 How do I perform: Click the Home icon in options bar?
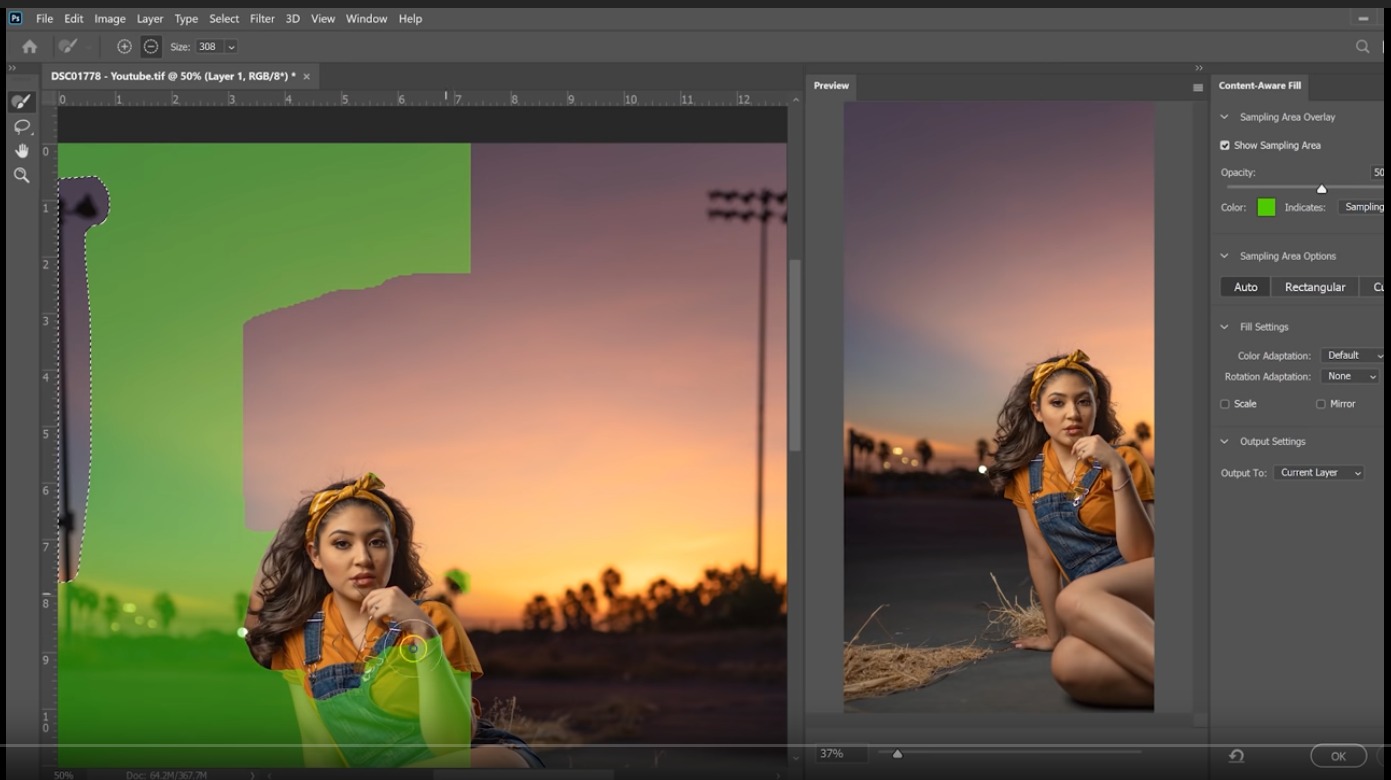[29, 47]
